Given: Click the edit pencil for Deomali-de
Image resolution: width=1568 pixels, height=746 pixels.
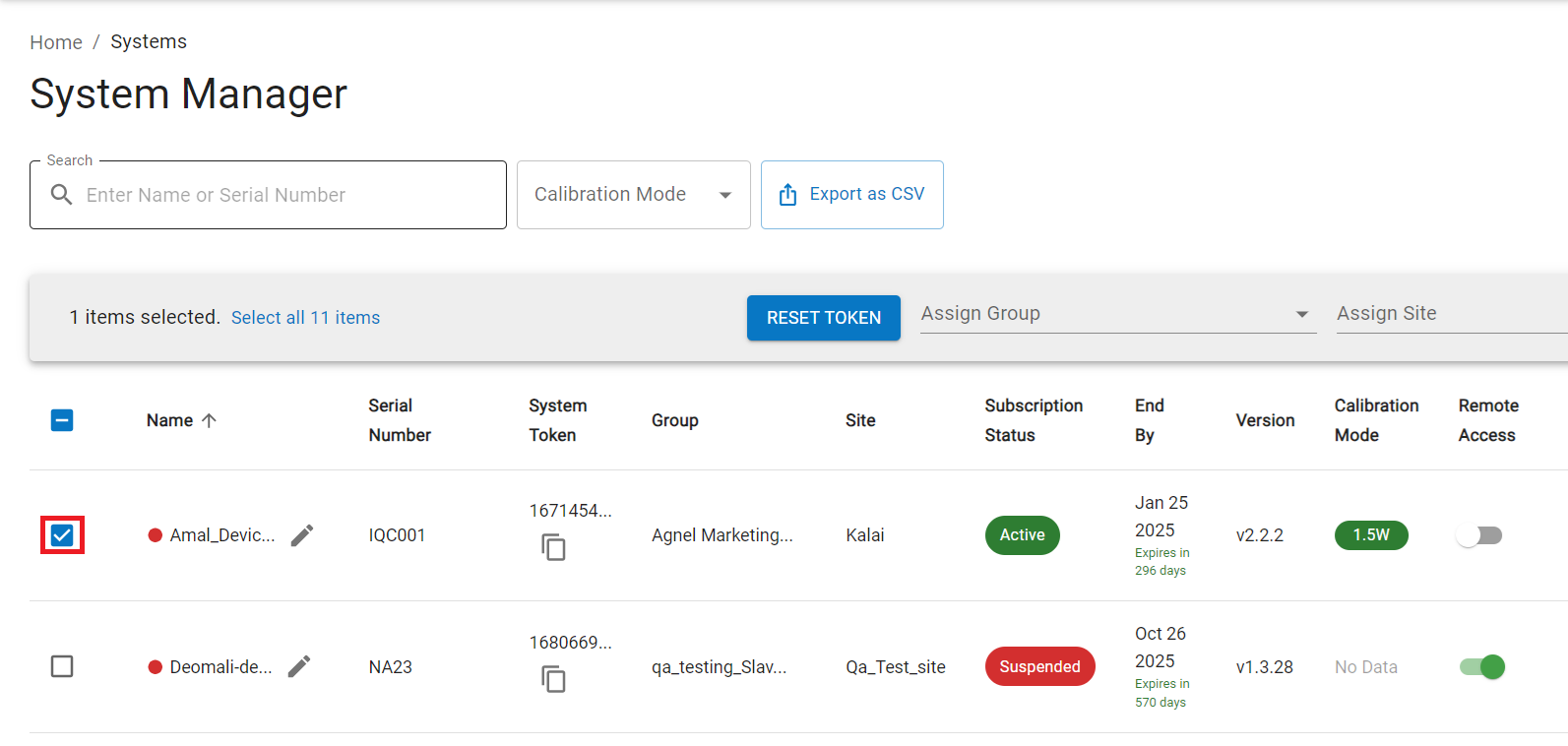Looking at the screenshot, I should [x=299, y=667].
